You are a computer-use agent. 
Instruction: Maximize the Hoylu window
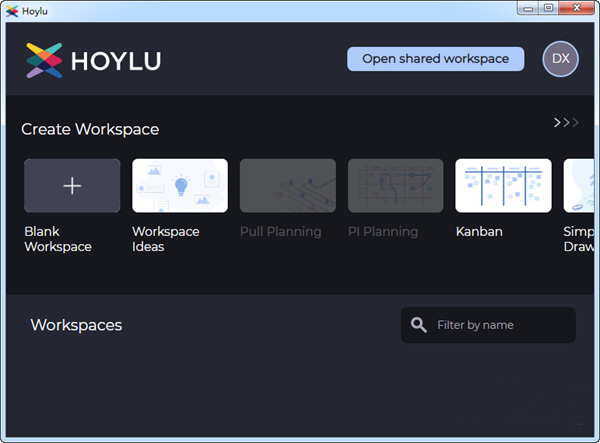tap(548, 8)
